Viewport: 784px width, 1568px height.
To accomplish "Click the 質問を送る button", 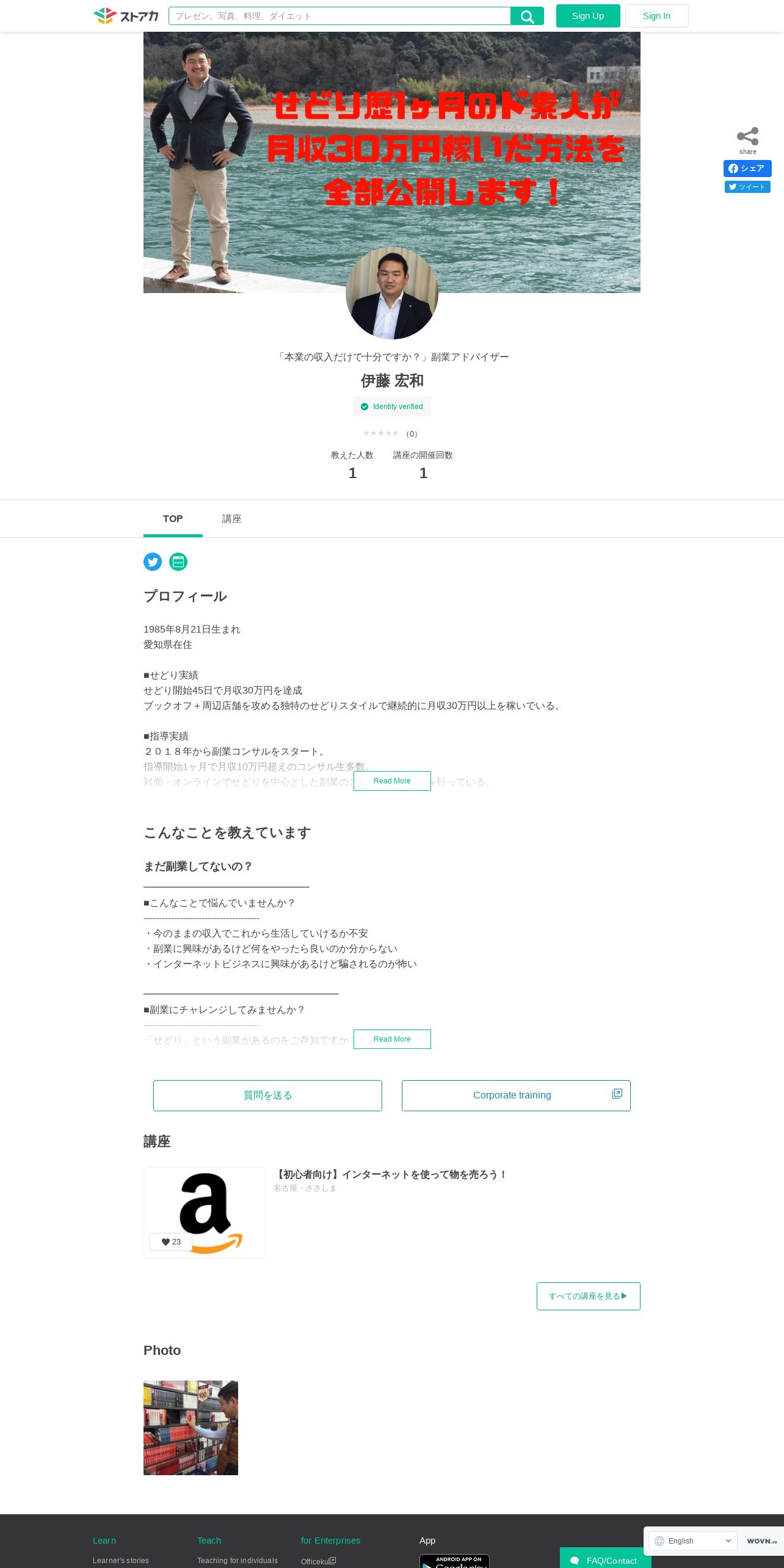I will point(267,1095).
